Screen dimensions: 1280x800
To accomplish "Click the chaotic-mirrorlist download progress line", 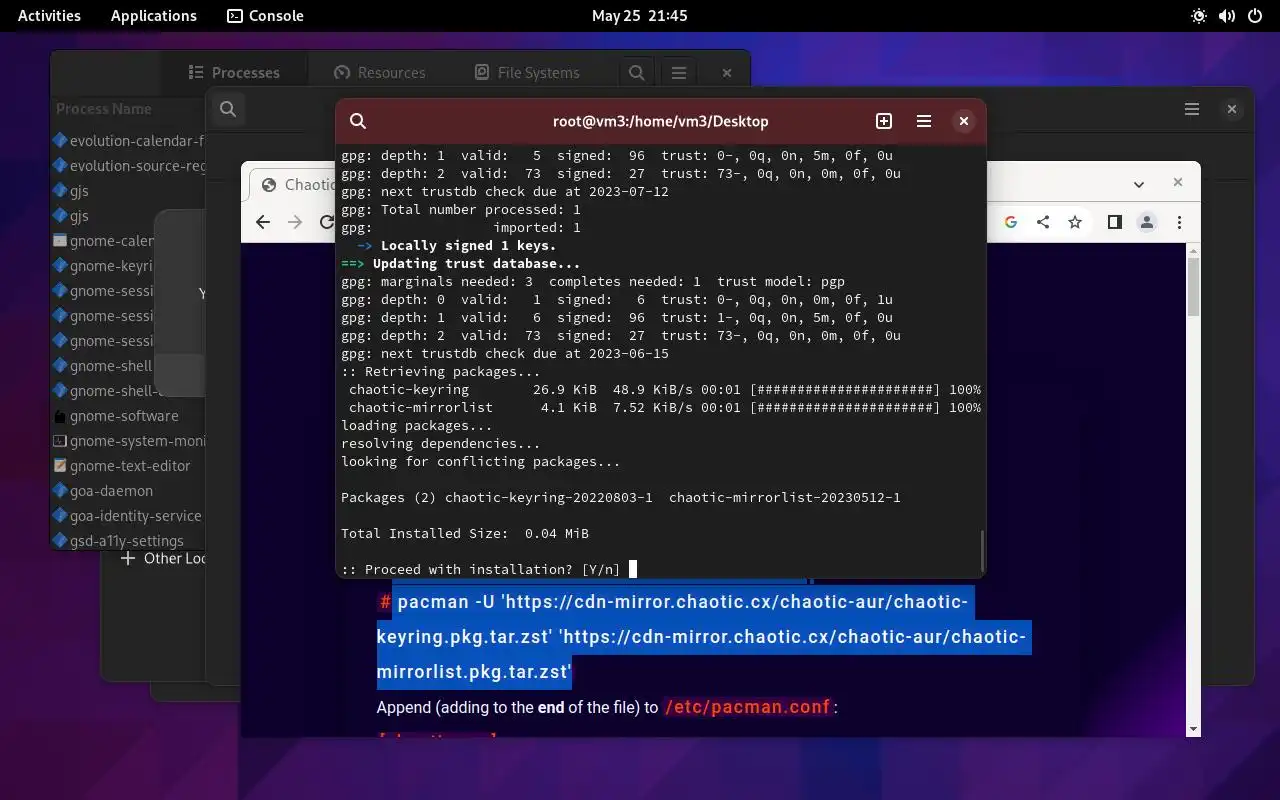I will click(x=661, y=407).
